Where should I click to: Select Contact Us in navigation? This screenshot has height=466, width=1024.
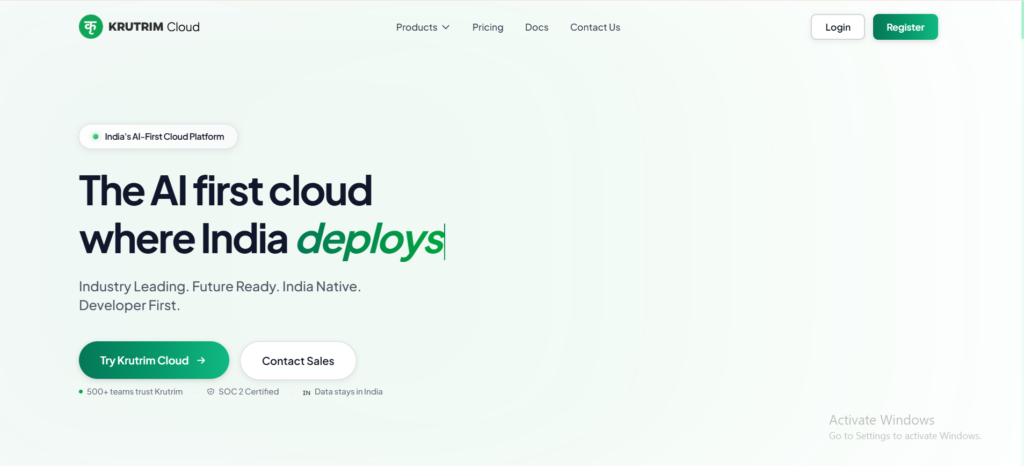(595, 27)
